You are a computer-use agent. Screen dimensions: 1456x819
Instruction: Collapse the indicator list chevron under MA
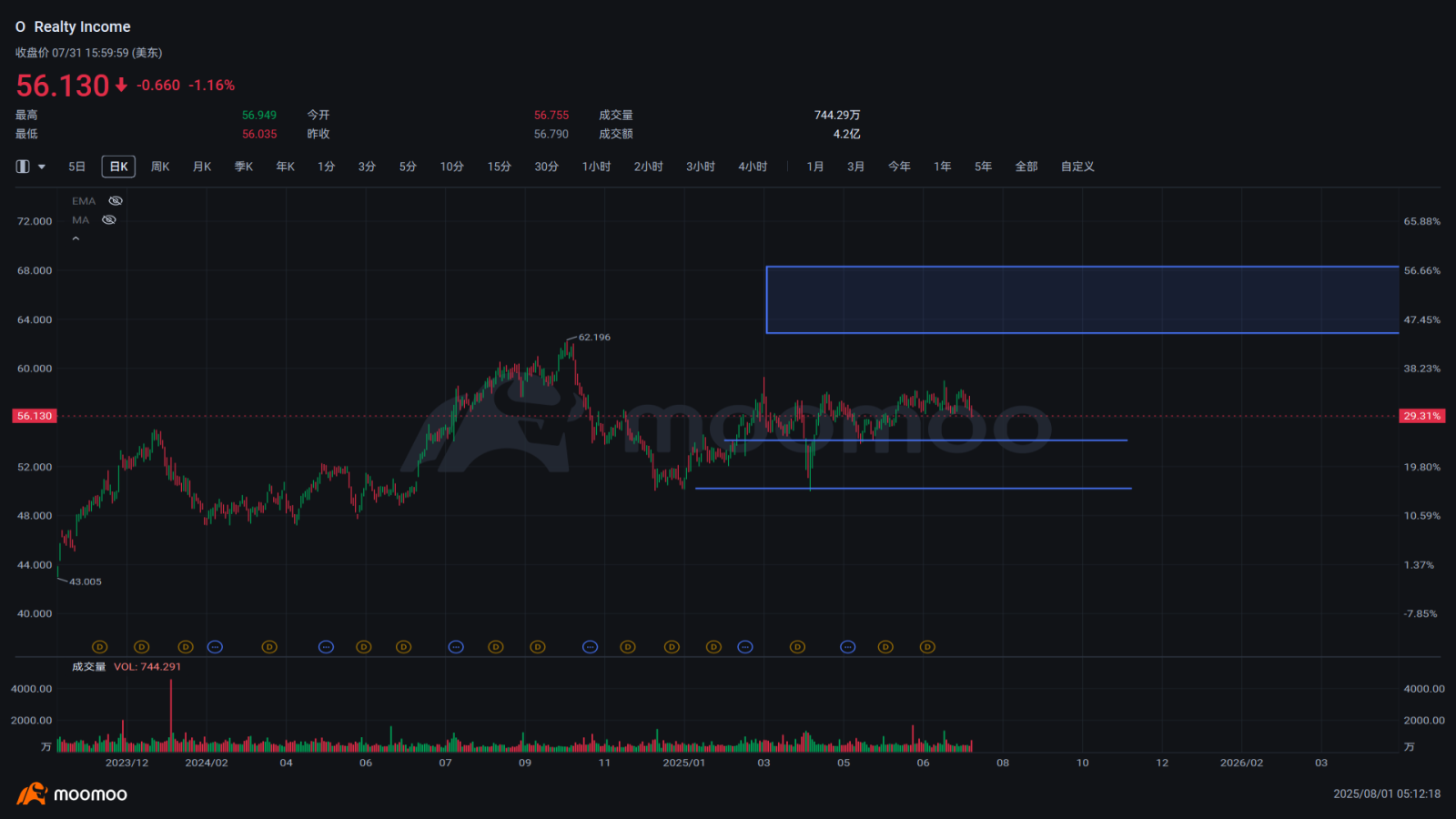tap(76, 239)
